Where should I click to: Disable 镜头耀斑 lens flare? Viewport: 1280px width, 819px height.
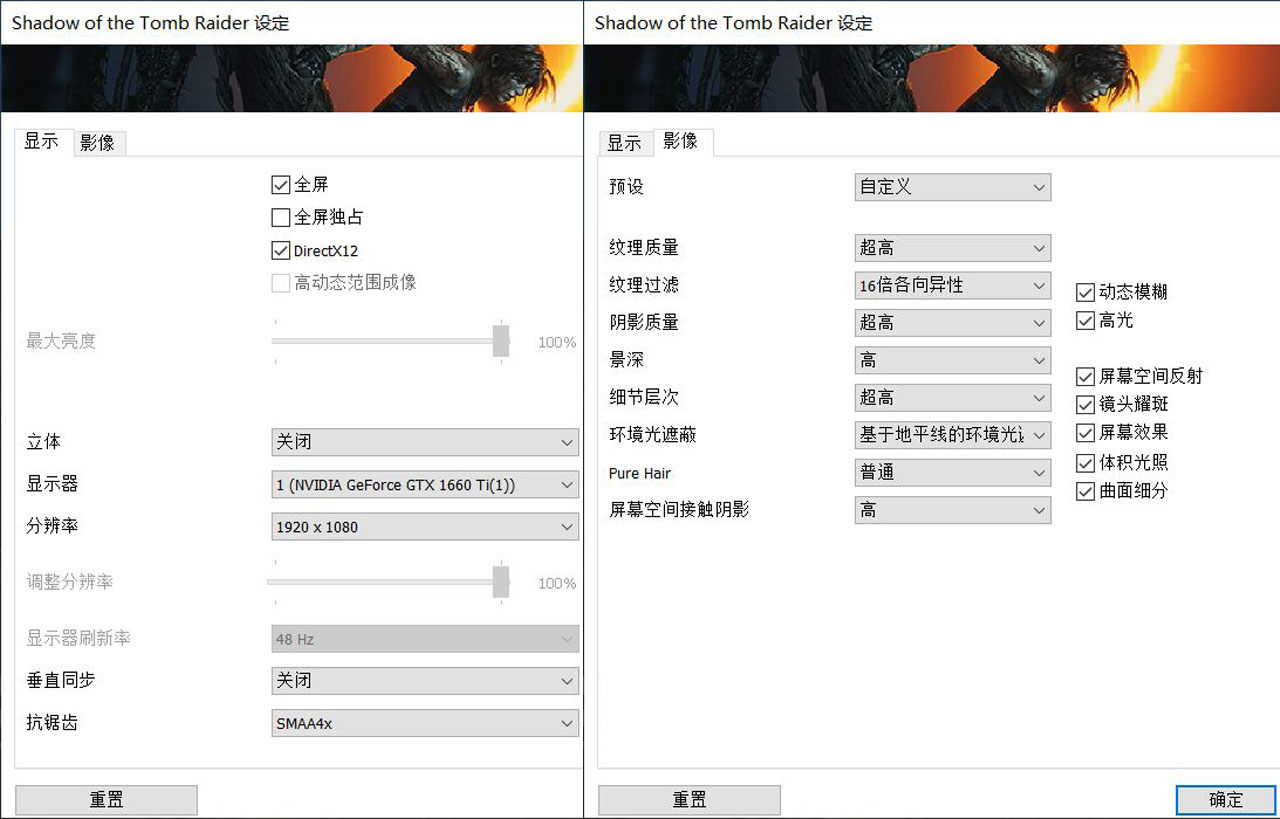coord(1085,404)
